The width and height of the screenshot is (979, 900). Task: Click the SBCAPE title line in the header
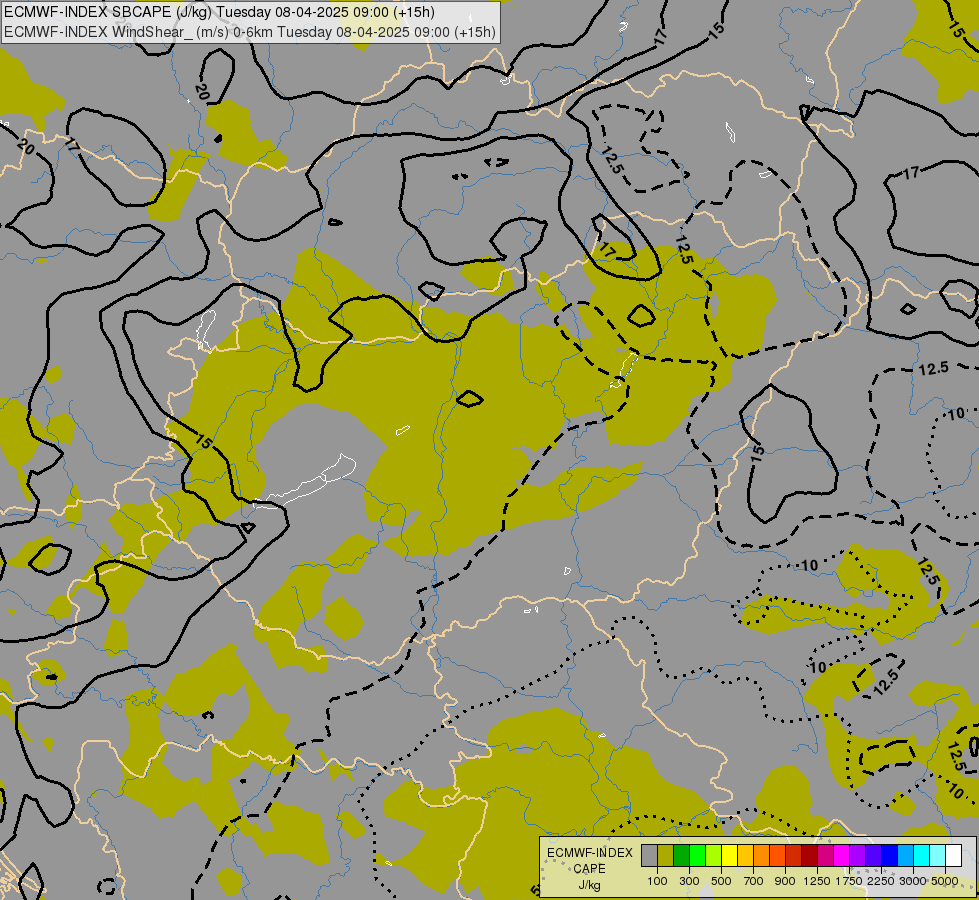(x=220, y=12)
